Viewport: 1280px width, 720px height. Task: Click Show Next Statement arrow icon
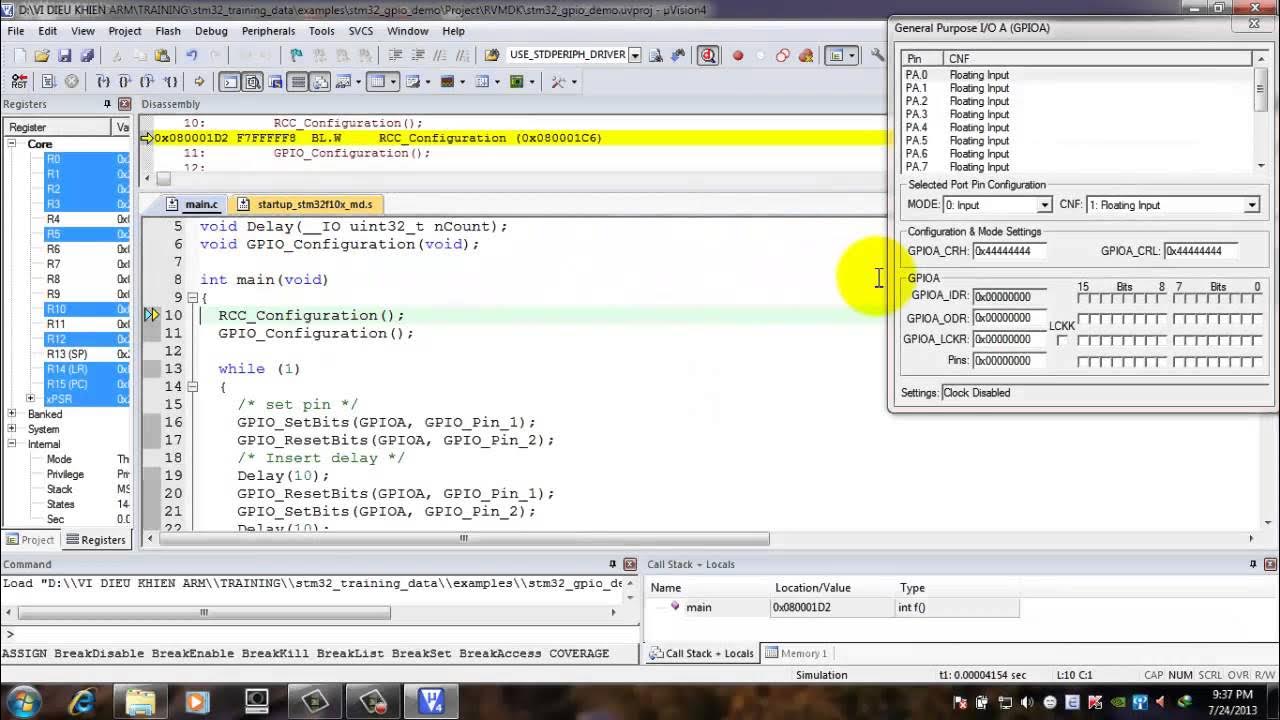[199, 82]
